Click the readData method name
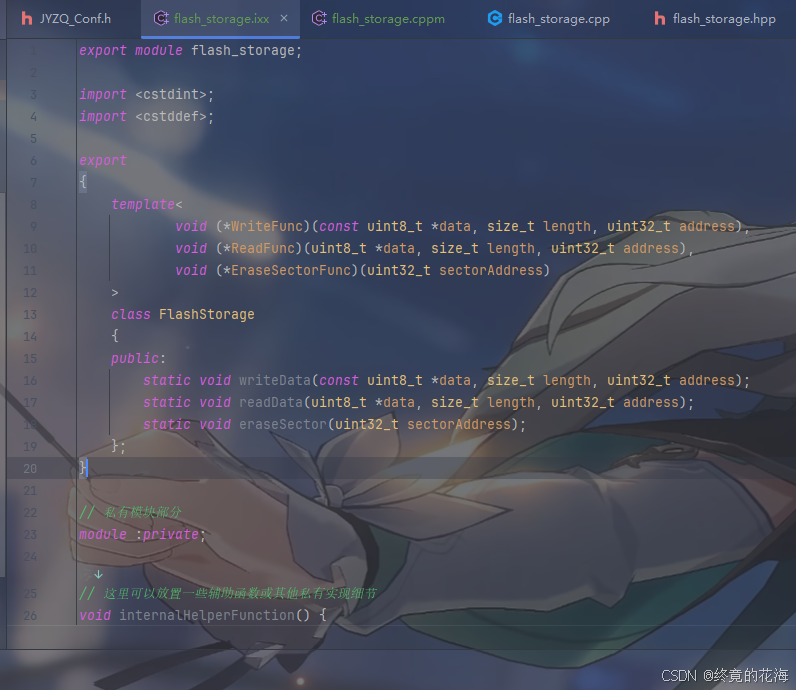 [x=271, y=402]
